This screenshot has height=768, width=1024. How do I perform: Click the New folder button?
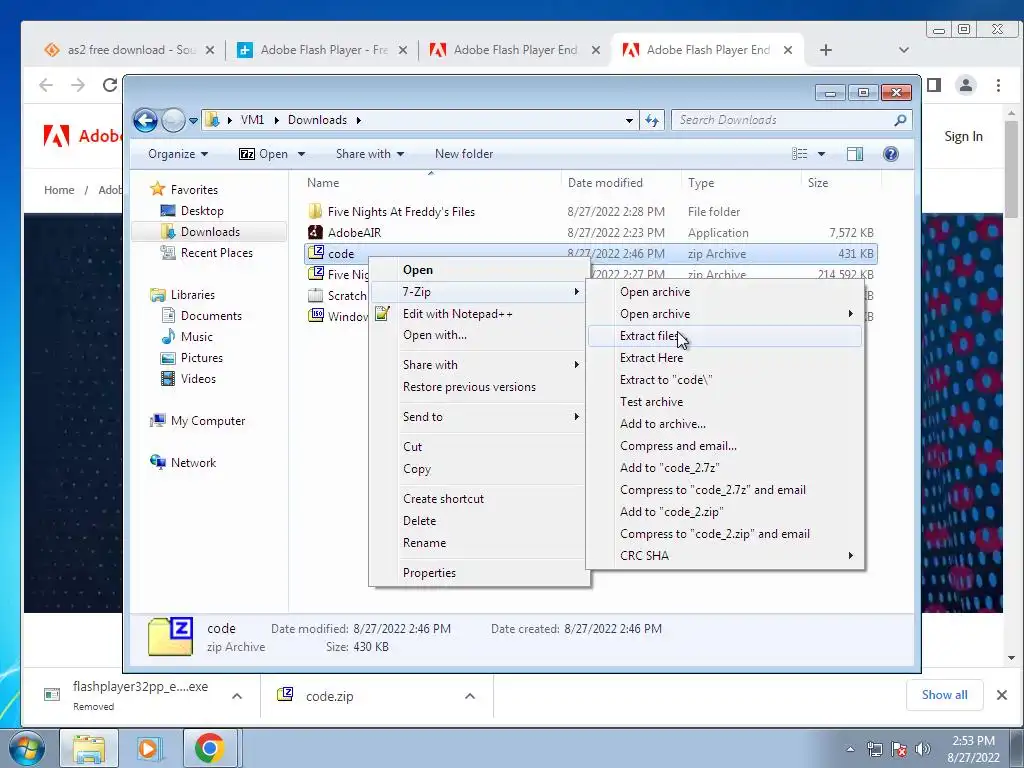pos(464,154)
